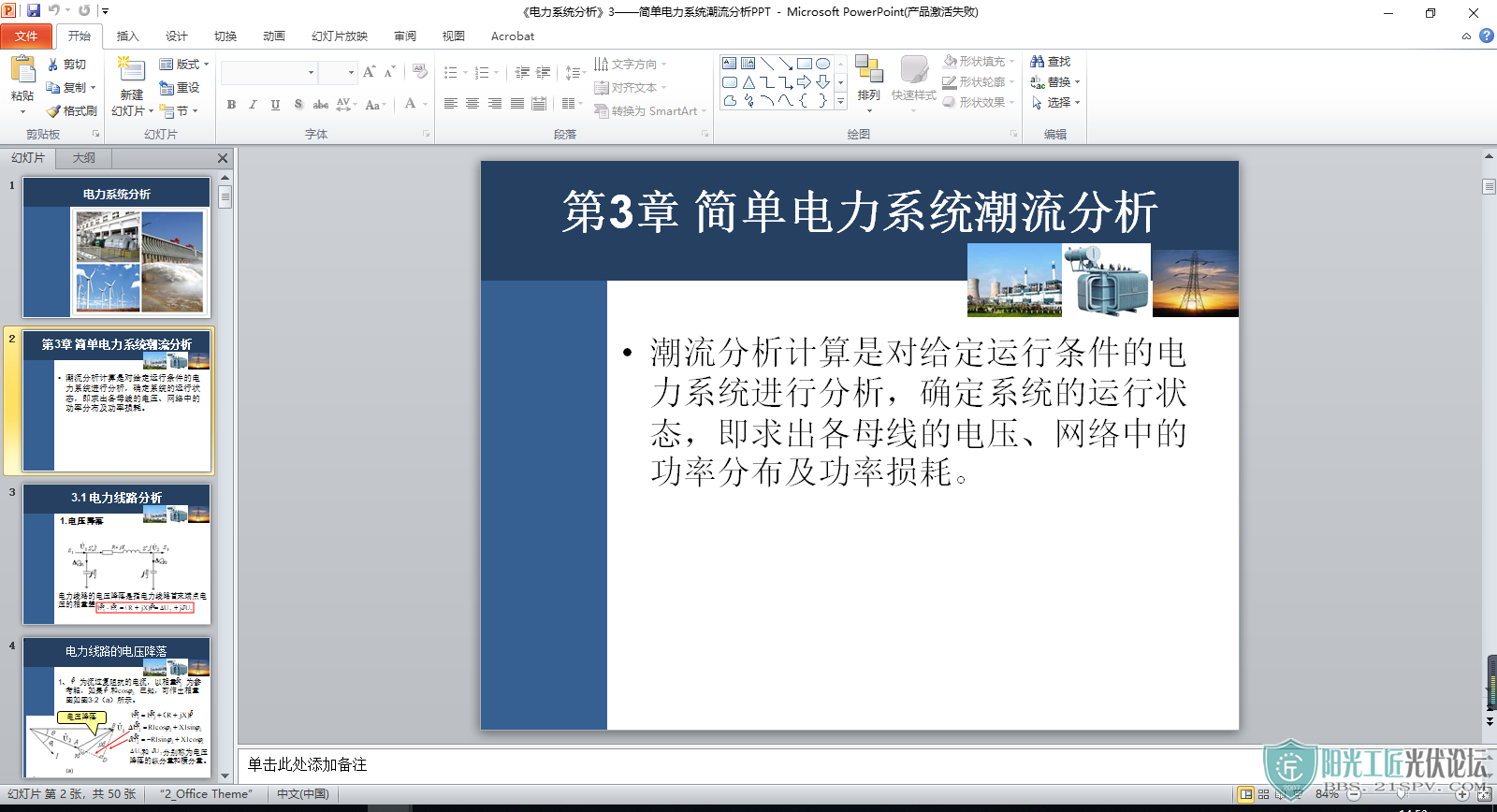Toggle justify text alignment
1497x812 pixels.
tap(517, 104)
